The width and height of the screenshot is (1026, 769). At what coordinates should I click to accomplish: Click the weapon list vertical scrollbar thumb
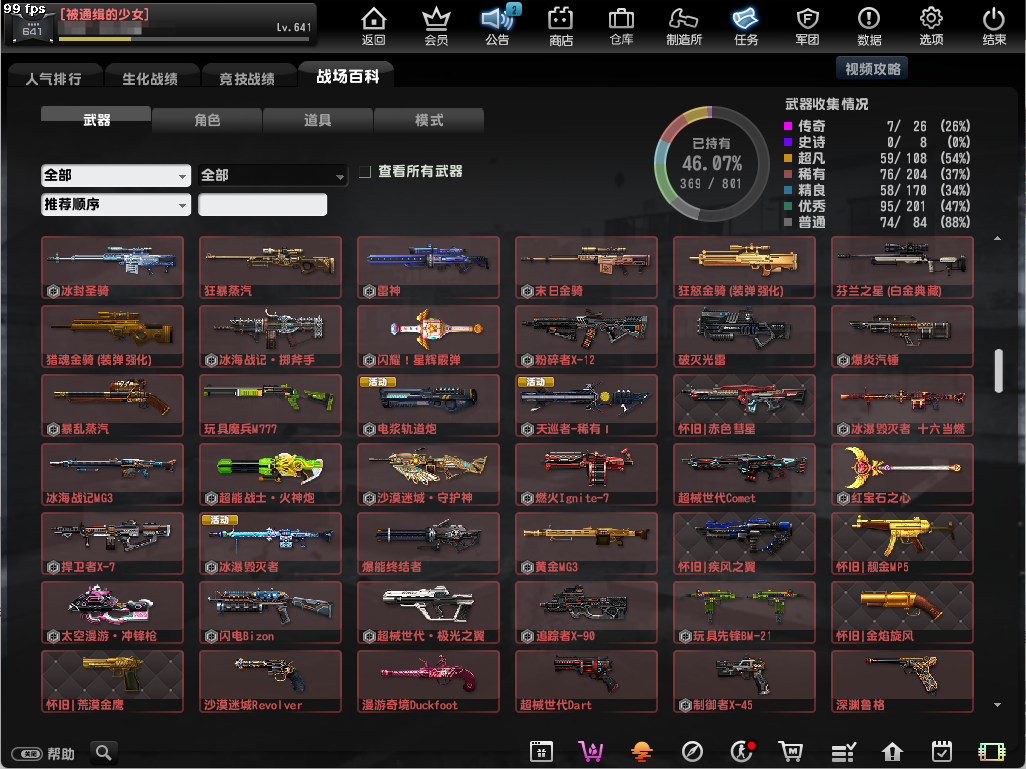[997, 371]
